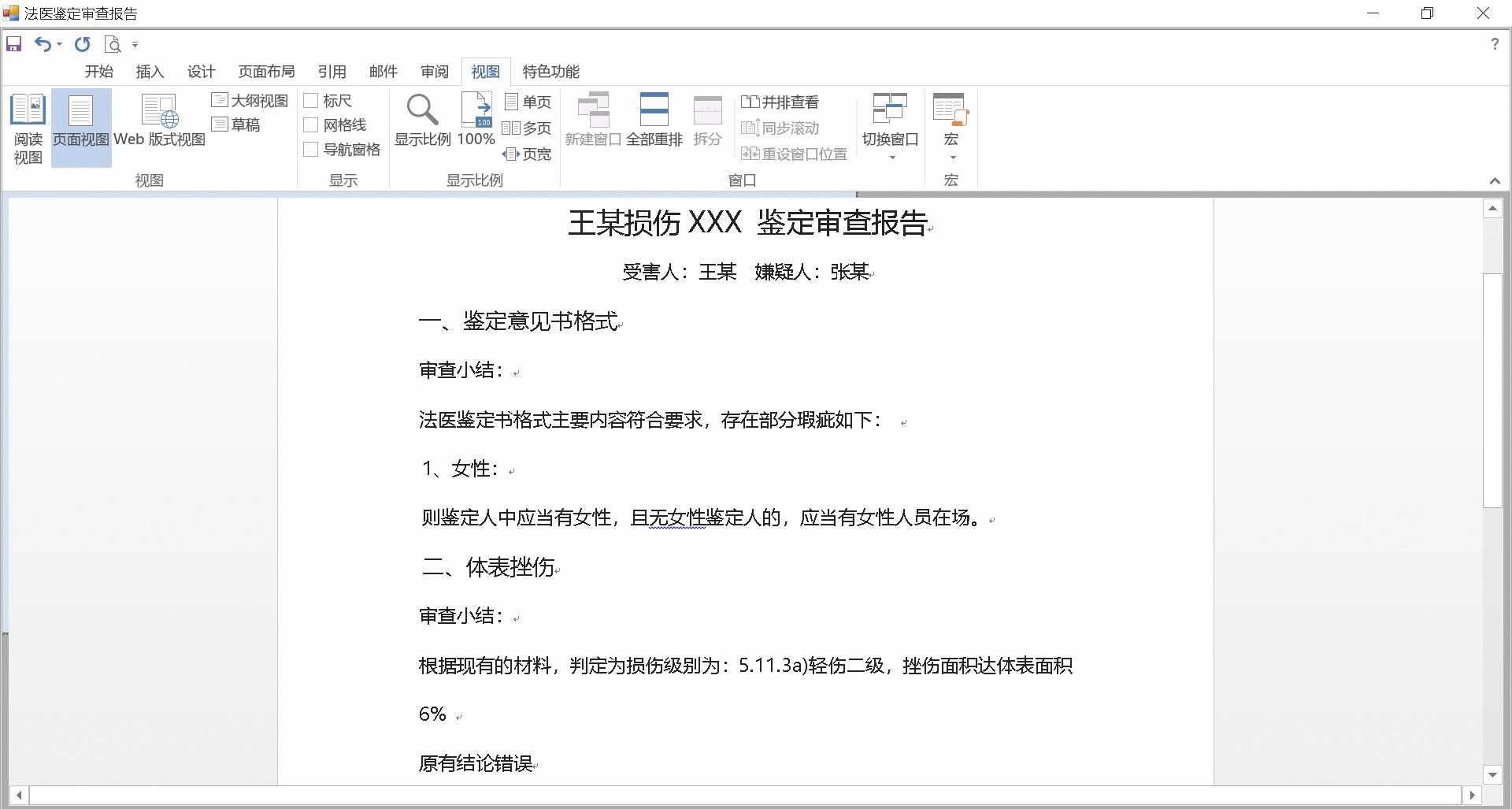Toggle 同步滚动 synchronous scrolling

click(x=780, y=128)
